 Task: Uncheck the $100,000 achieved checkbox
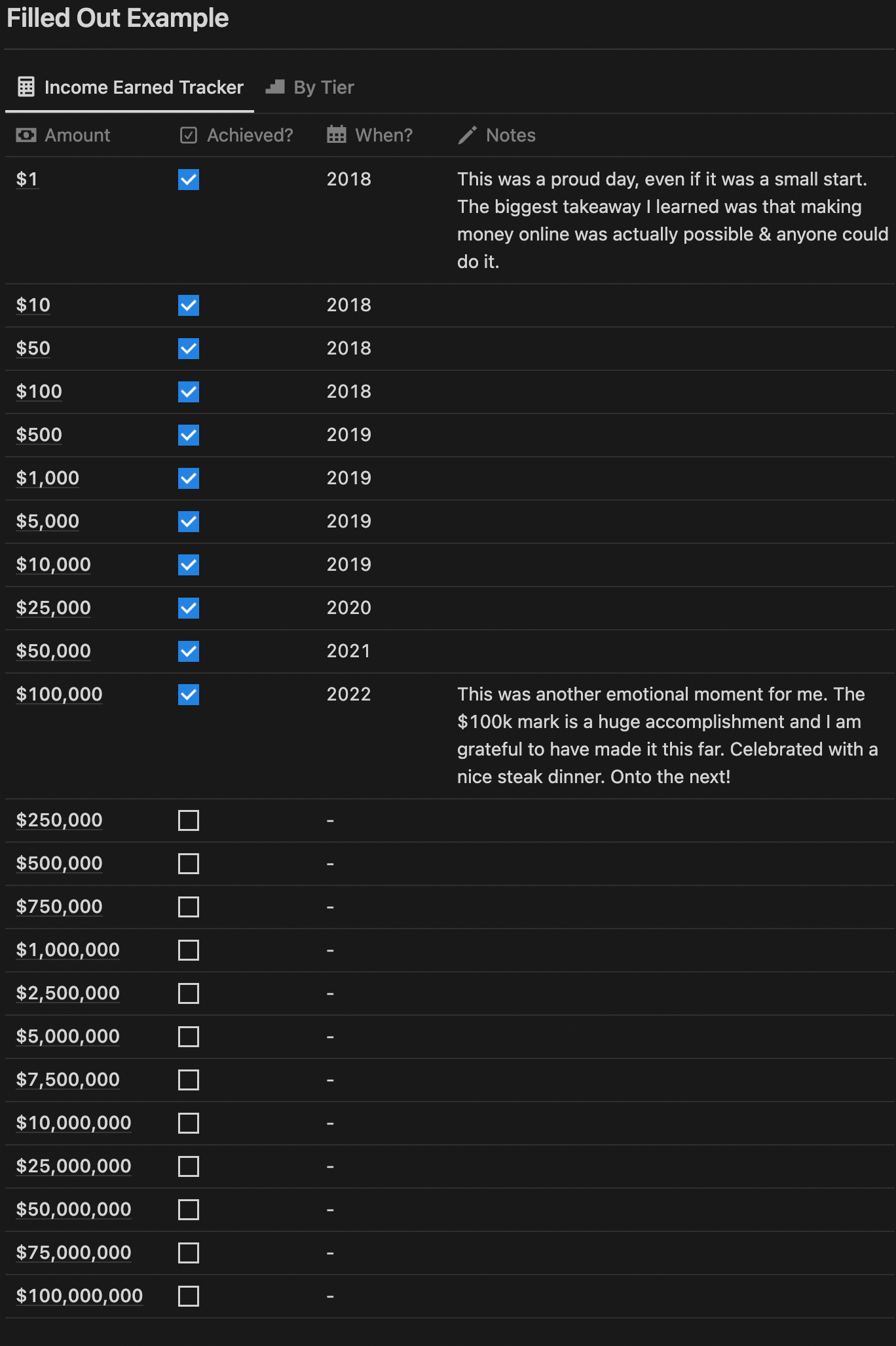tap(189, 695)
